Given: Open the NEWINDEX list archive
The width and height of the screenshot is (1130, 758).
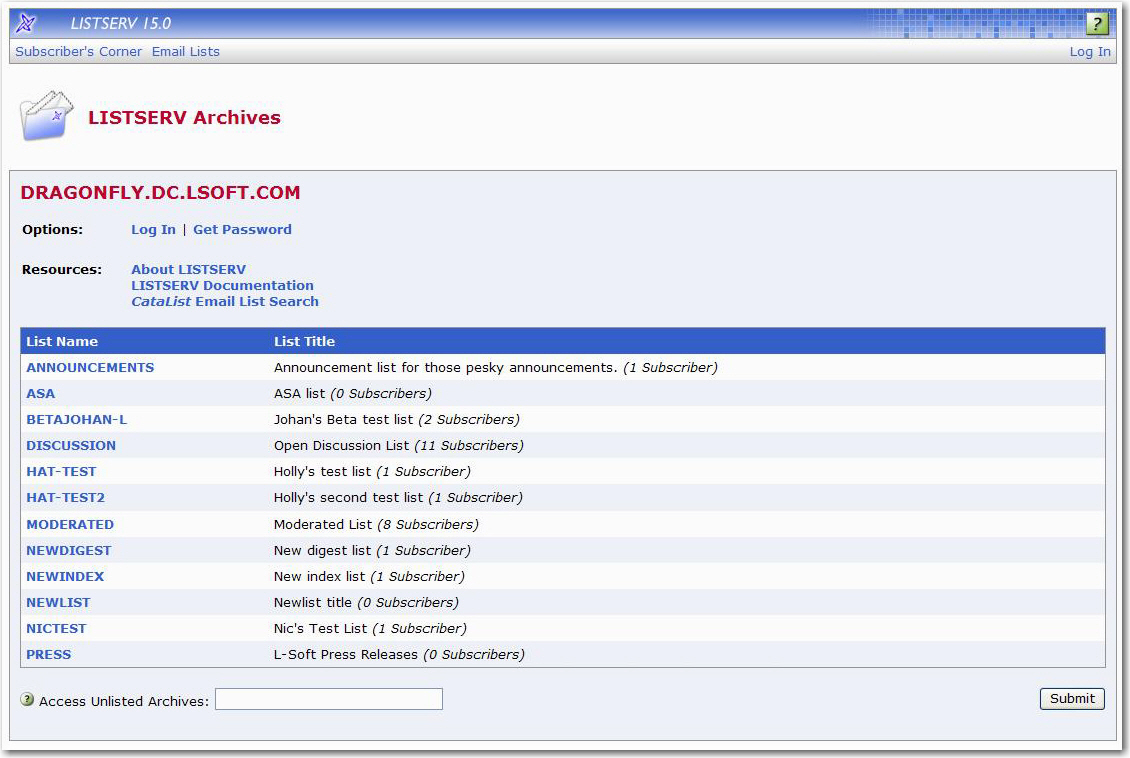Looking at the screenshot, I should pos(65,576).
